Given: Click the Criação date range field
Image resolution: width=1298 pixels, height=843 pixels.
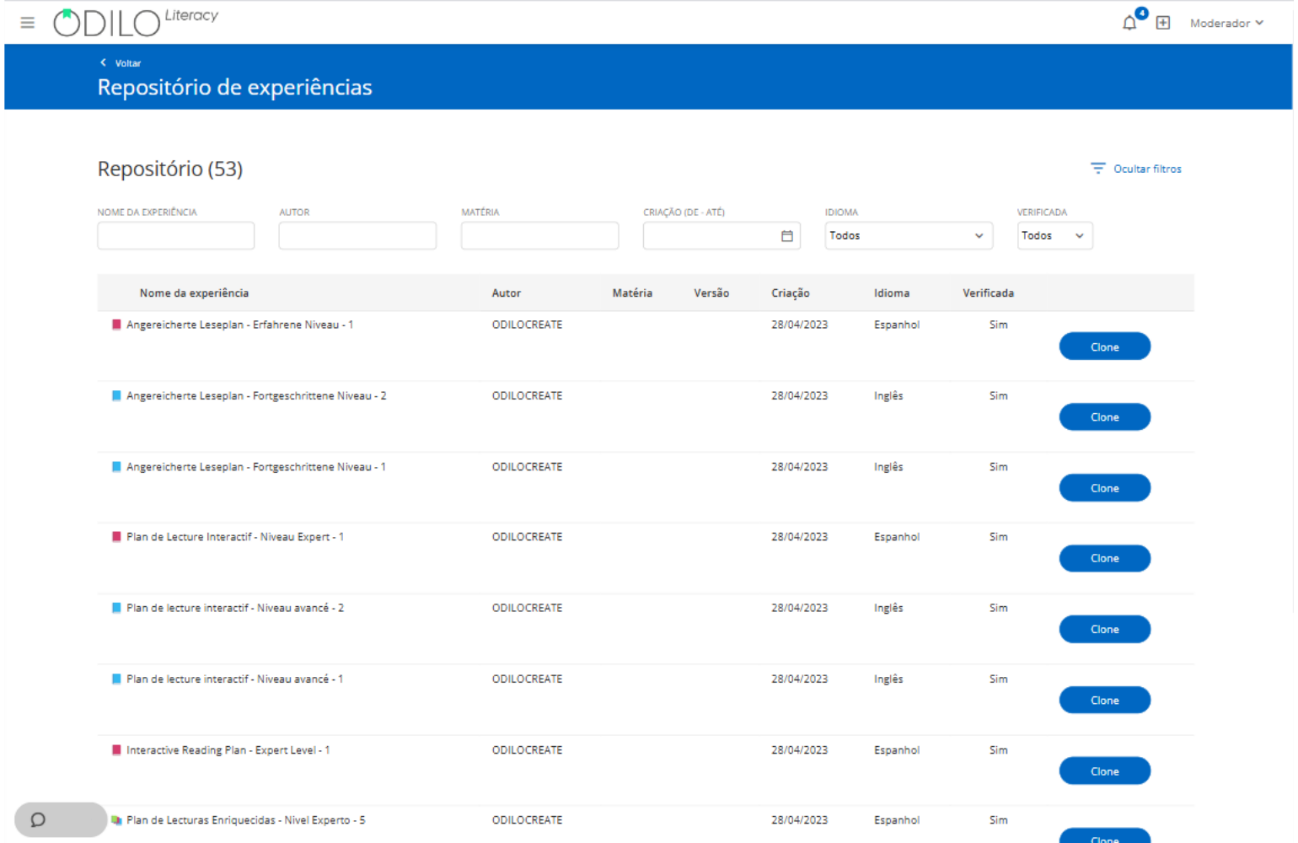Looking at the screenshot, I should pyautogui.click(x=722, y=236).
